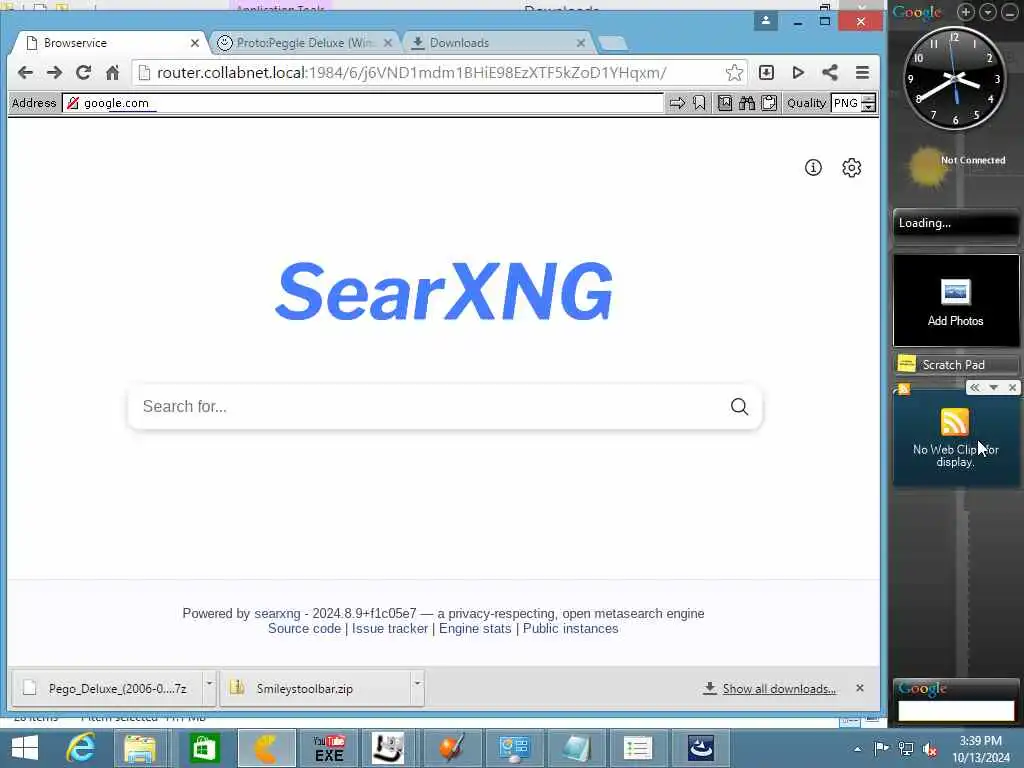Close the Proto:Peggle Deluxe tab
Image resolution: width=1024 pixels, height=768 pixels.
pos(388,43)
